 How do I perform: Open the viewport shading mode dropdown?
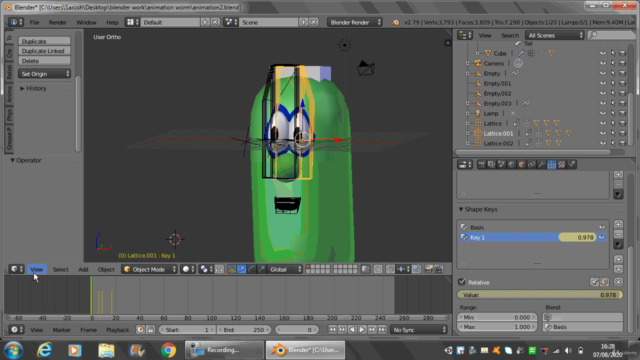pyautogui.click(x=188, y=269)
